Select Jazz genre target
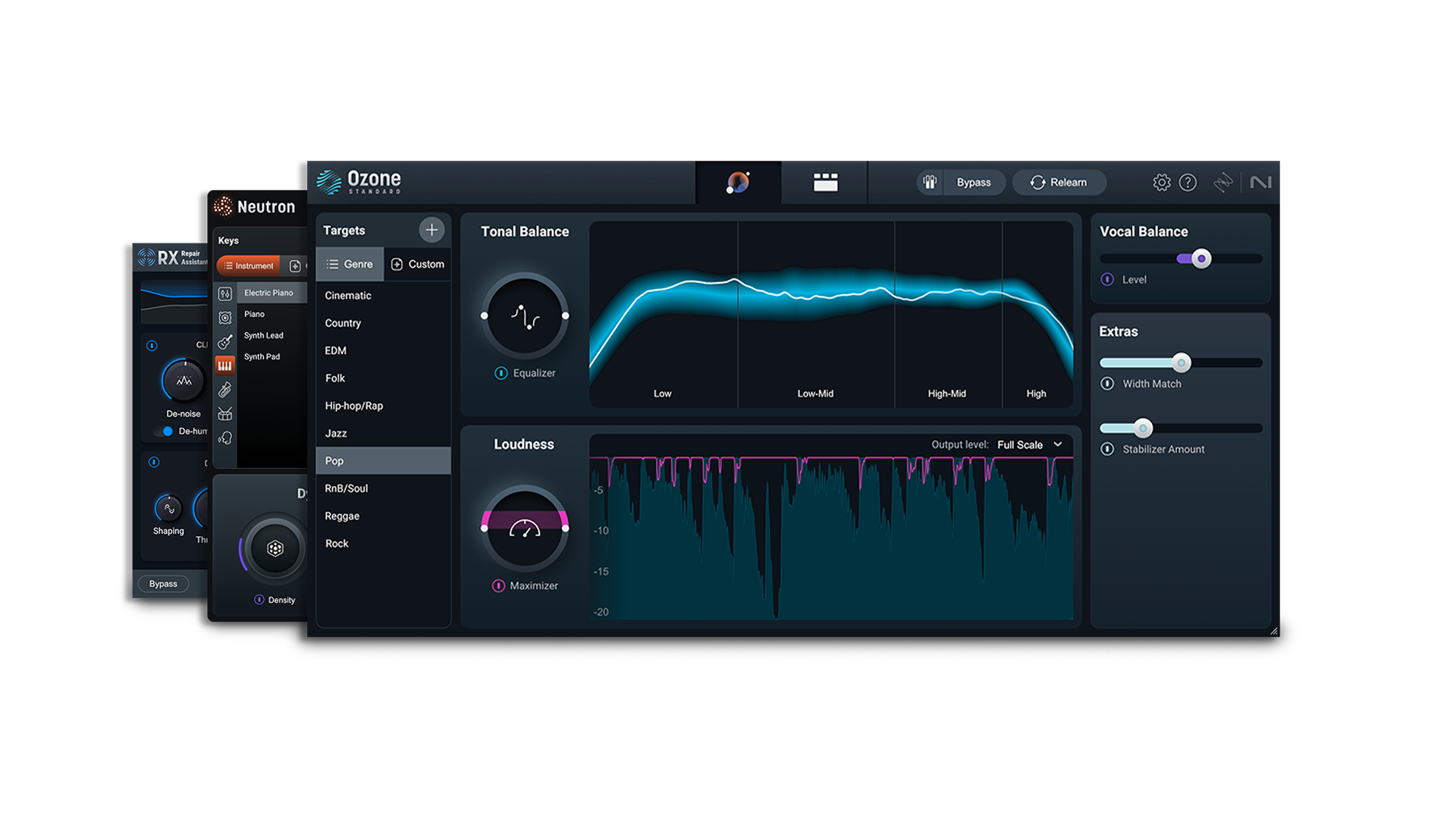Screen dimensions: 1456x819 pyautogui.click(x=383, y=433)
